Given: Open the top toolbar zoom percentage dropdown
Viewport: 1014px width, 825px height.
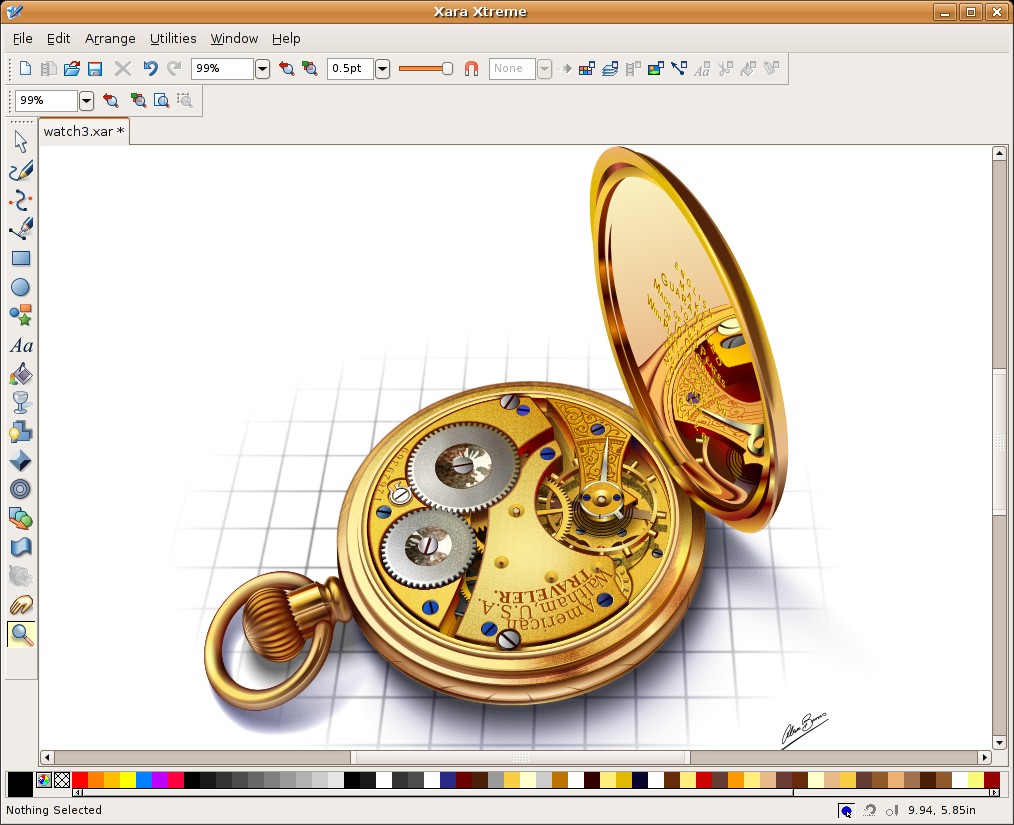Looking at the screenshot, I should [262, 69].
